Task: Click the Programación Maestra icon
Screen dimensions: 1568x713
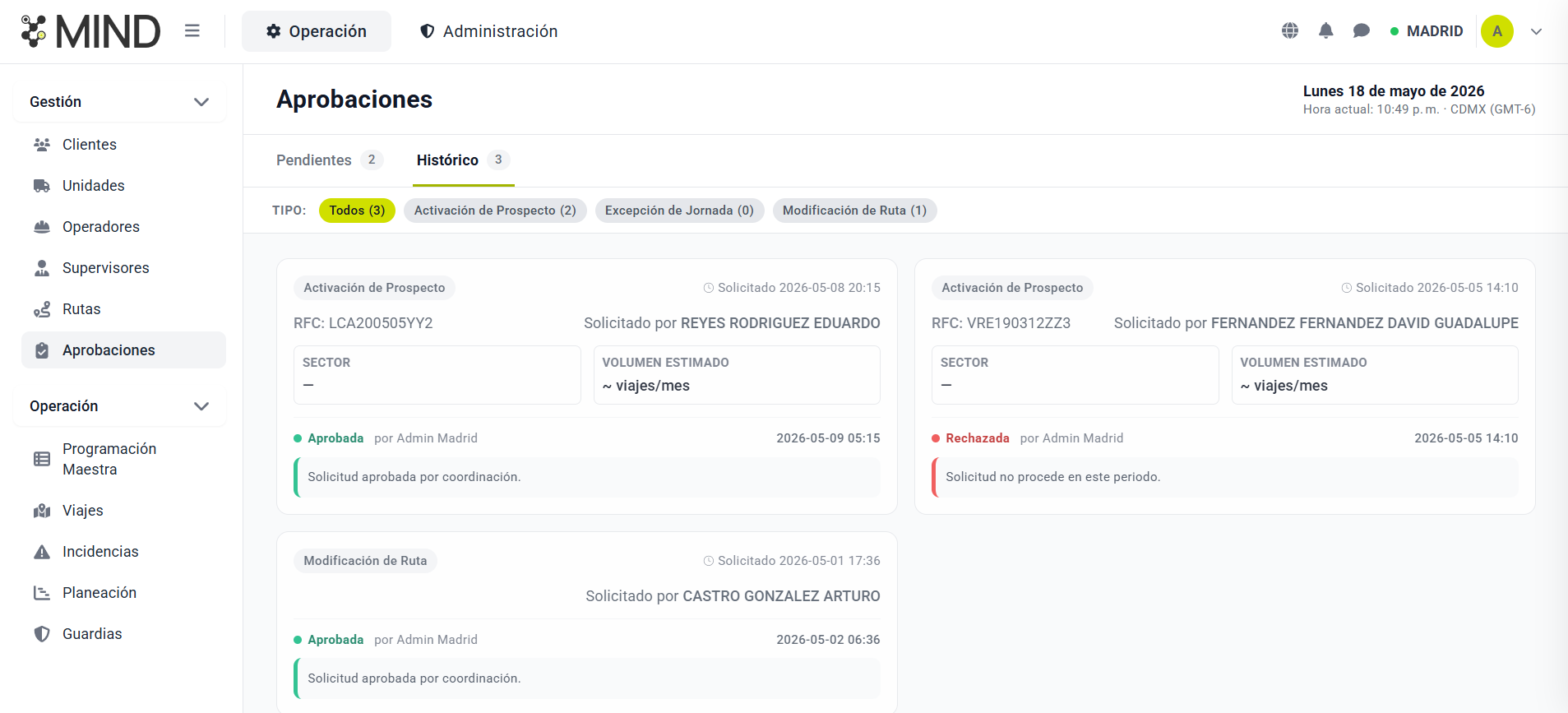Action: click(42, 459)
